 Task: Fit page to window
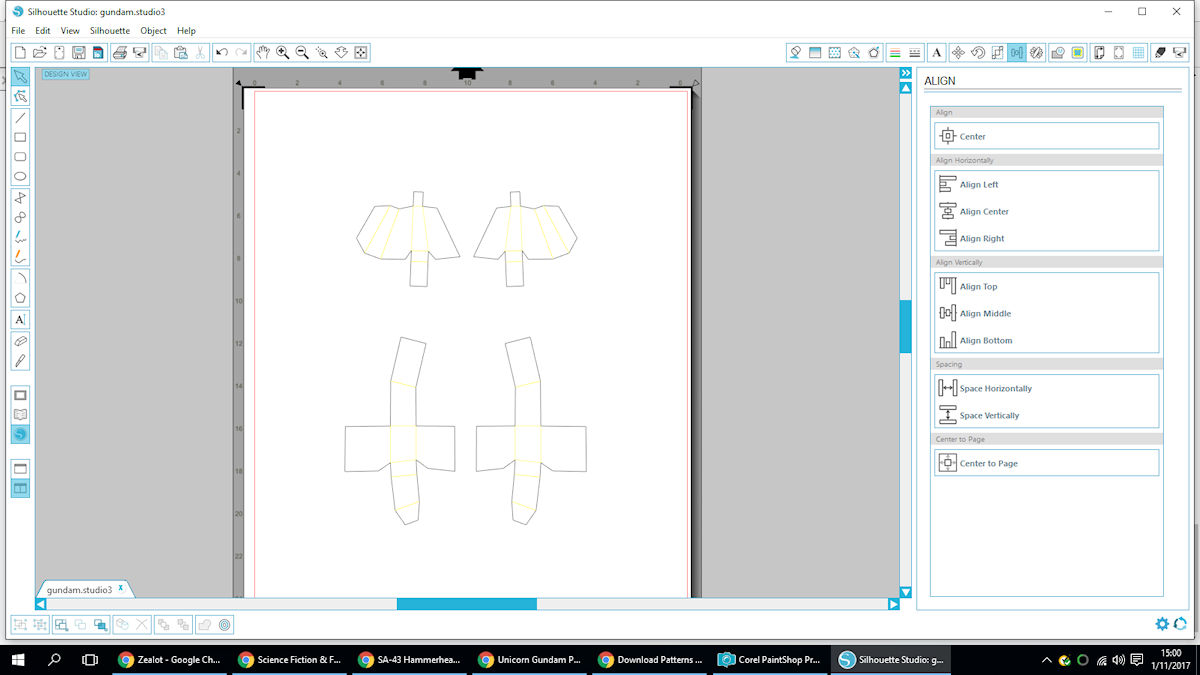(361, 52)
